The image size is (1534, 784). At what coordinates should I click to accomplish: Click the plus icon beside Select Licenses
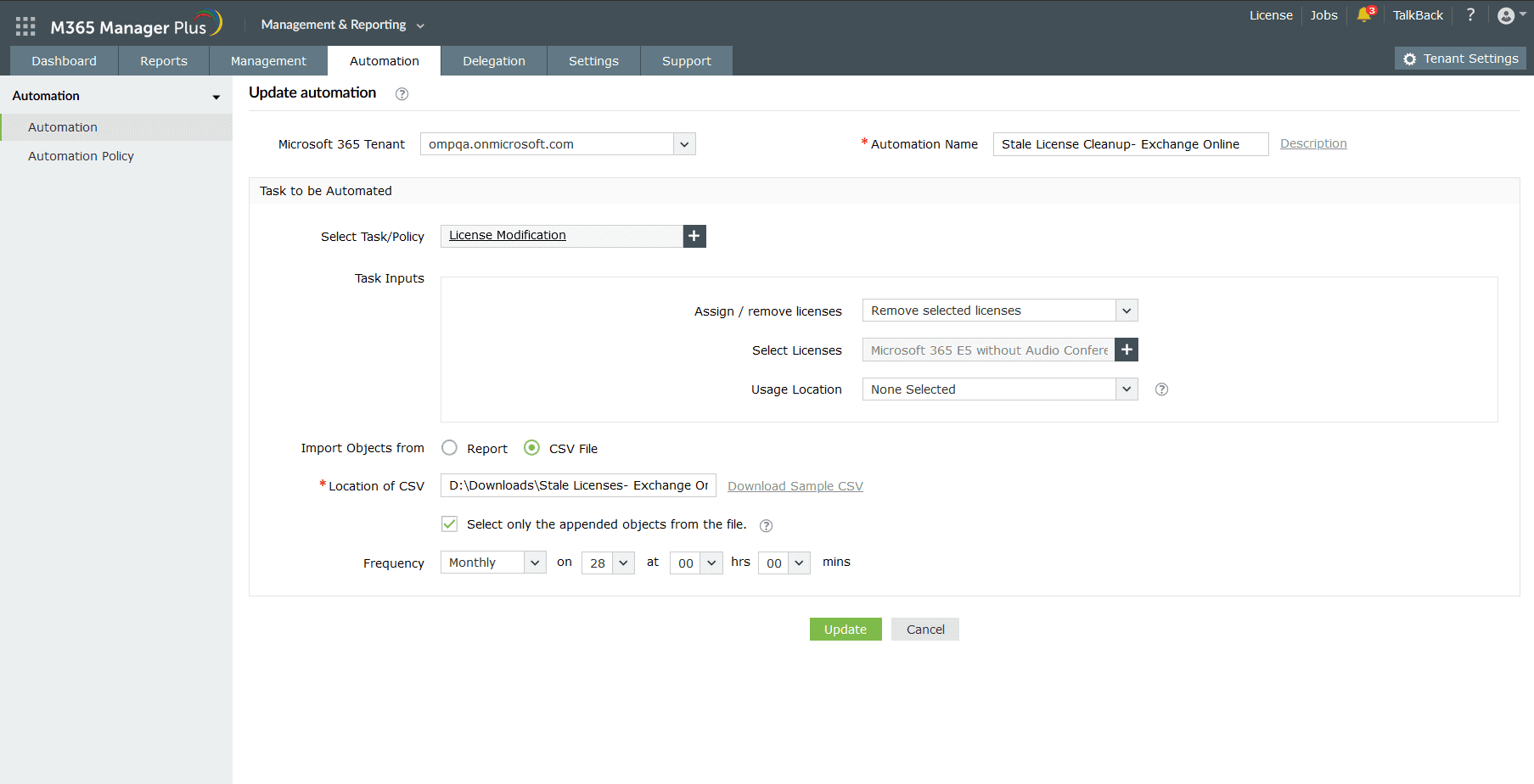pyautogui.click(x=1127, y=349)
